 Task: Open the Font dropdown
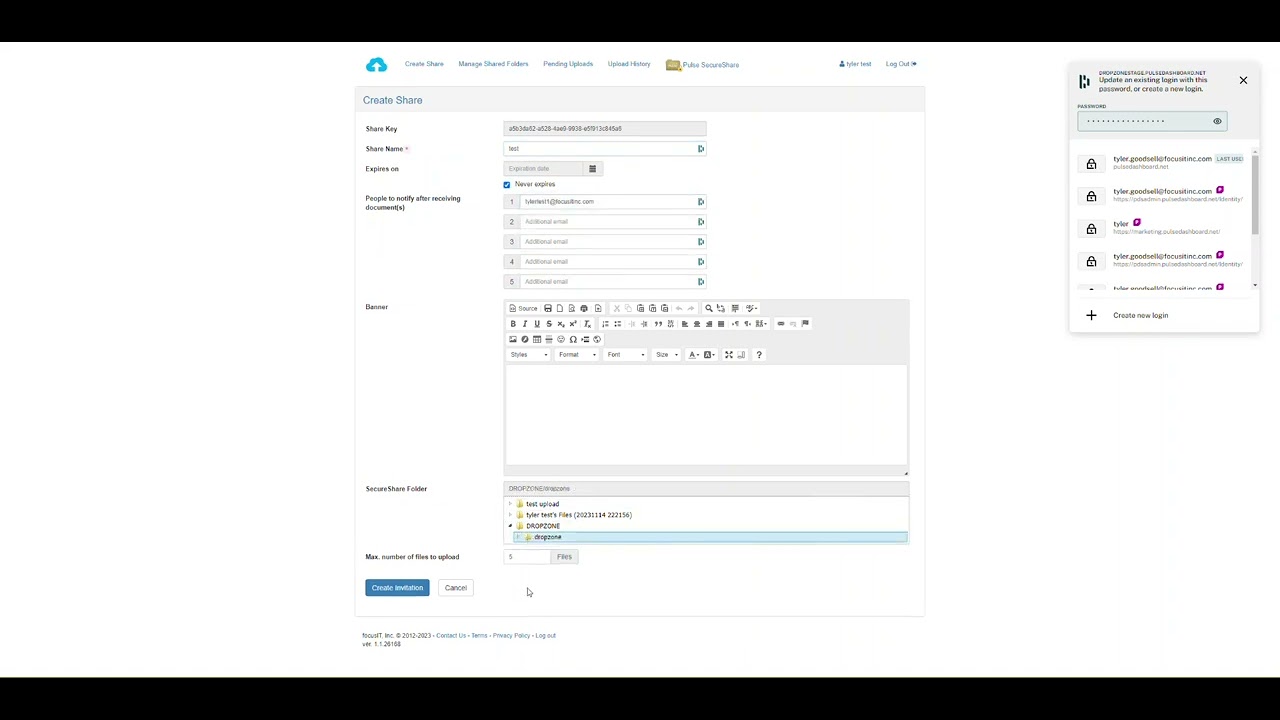point(626,355)
